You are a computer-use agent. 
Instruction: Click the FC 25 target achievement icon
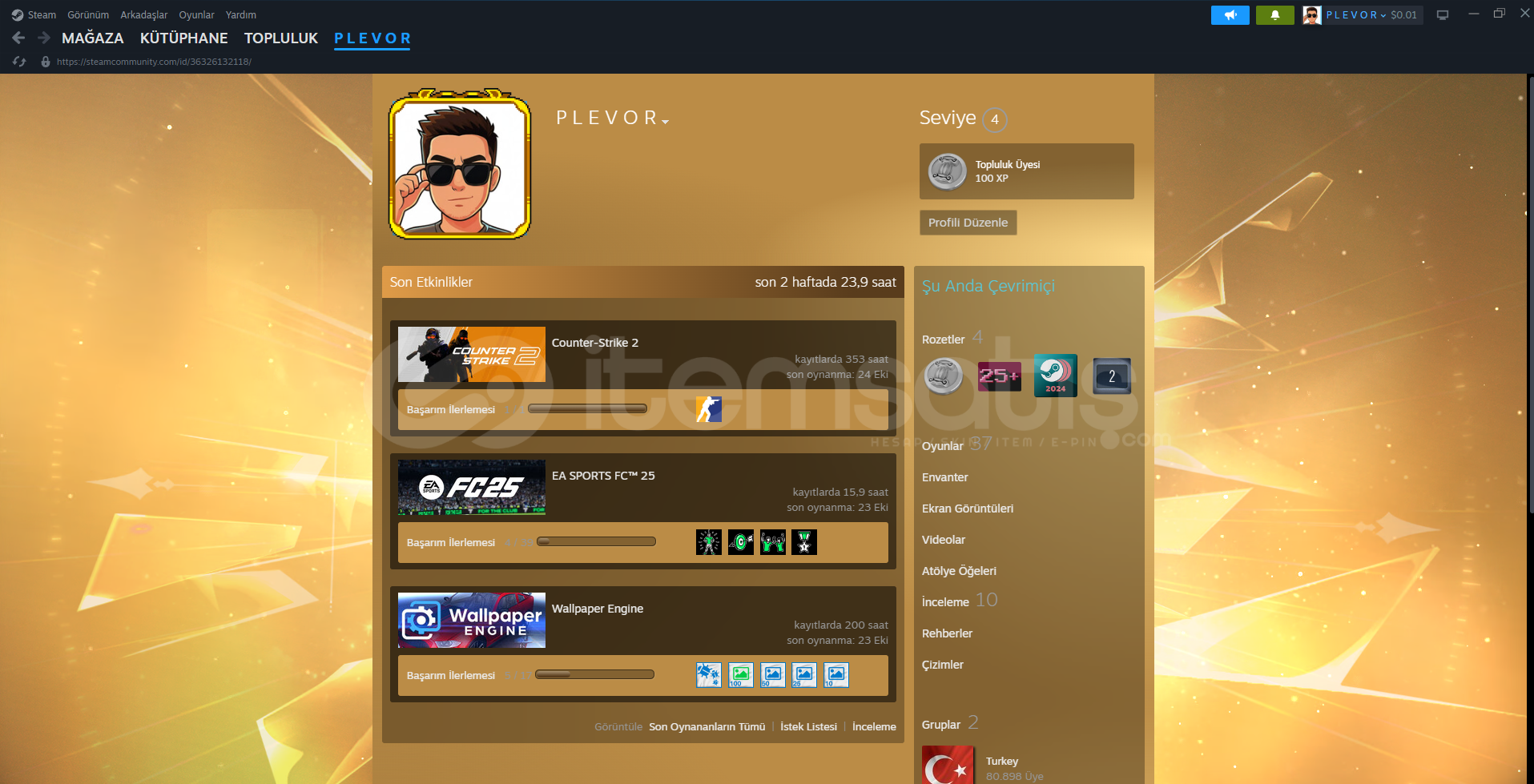741,542
